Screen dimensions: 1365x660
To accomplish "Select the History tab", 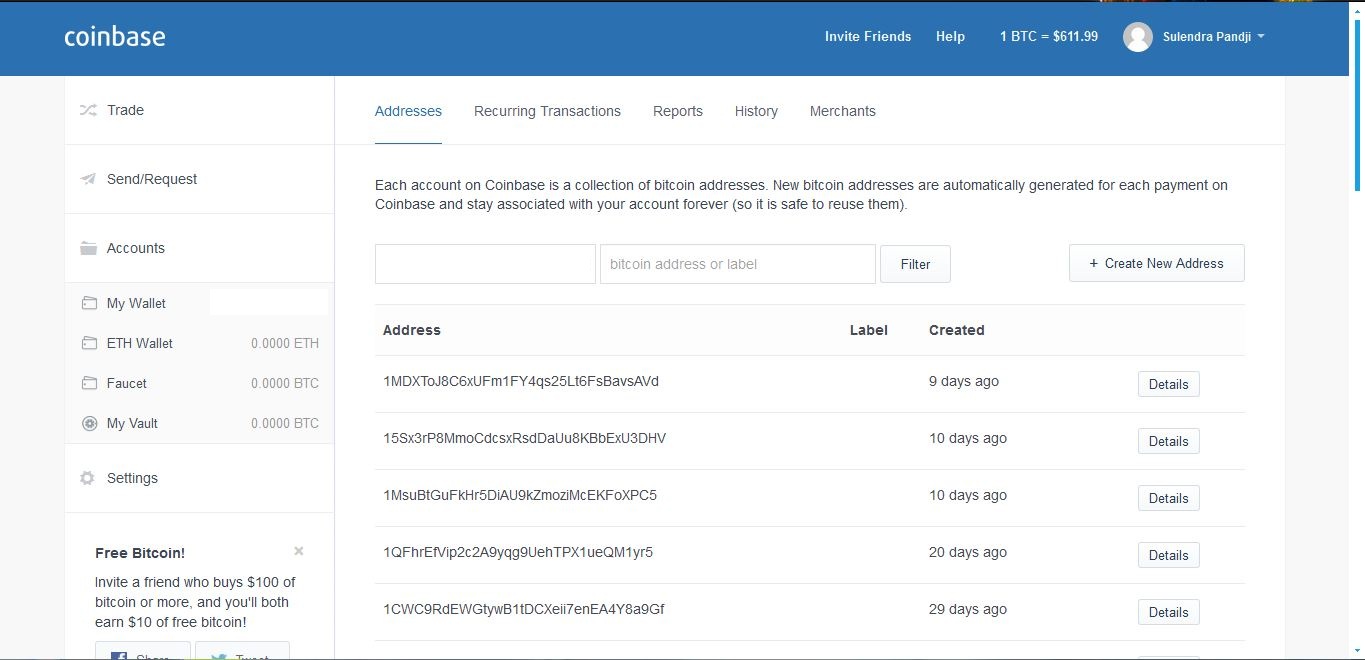I will (756, 111).
